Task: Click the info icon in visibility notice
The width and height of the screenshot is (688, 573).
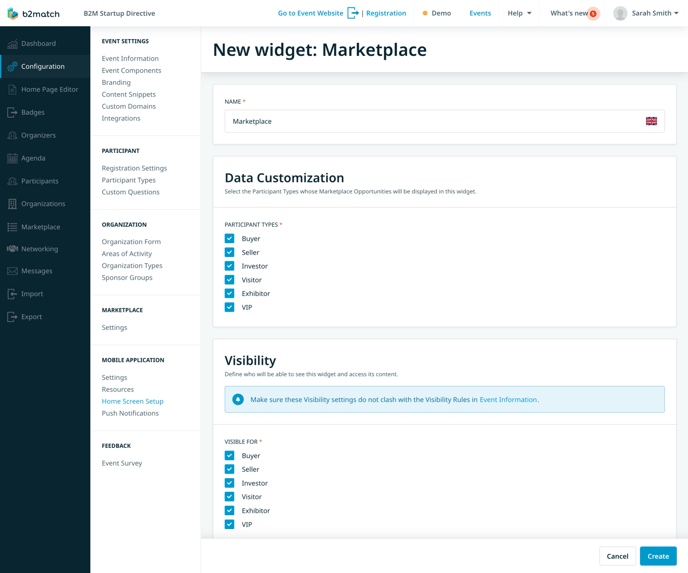Action: pos(238,399)
